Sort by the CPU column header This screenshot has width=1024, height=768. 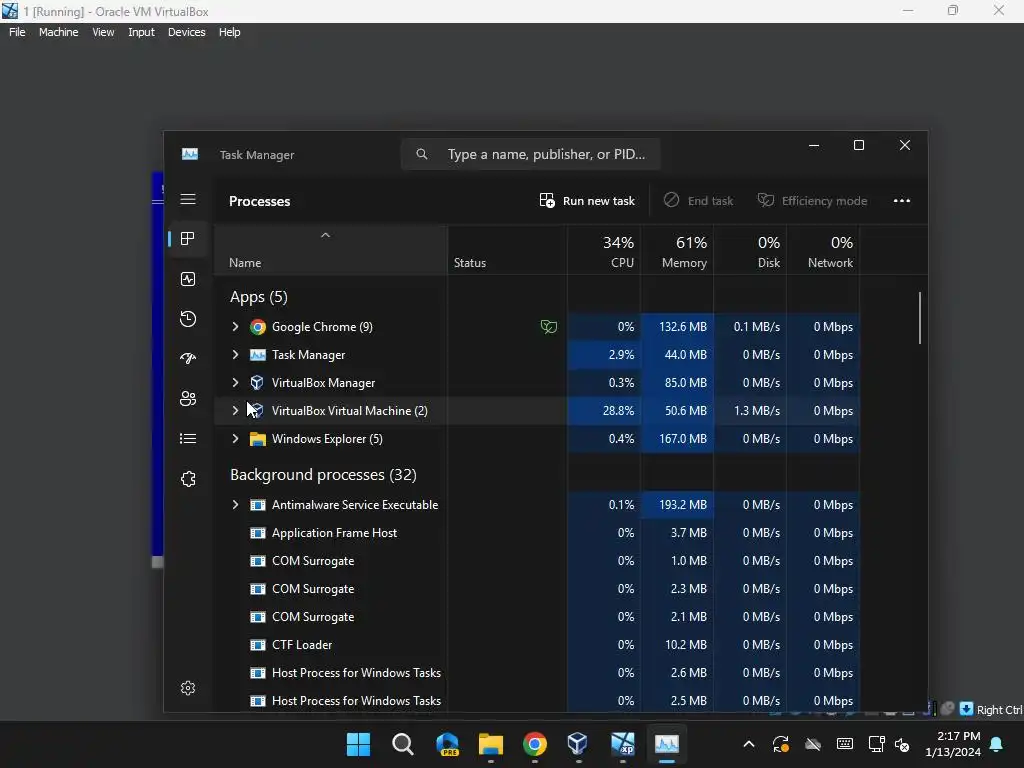pyautogui.click(x=604, y=251)
